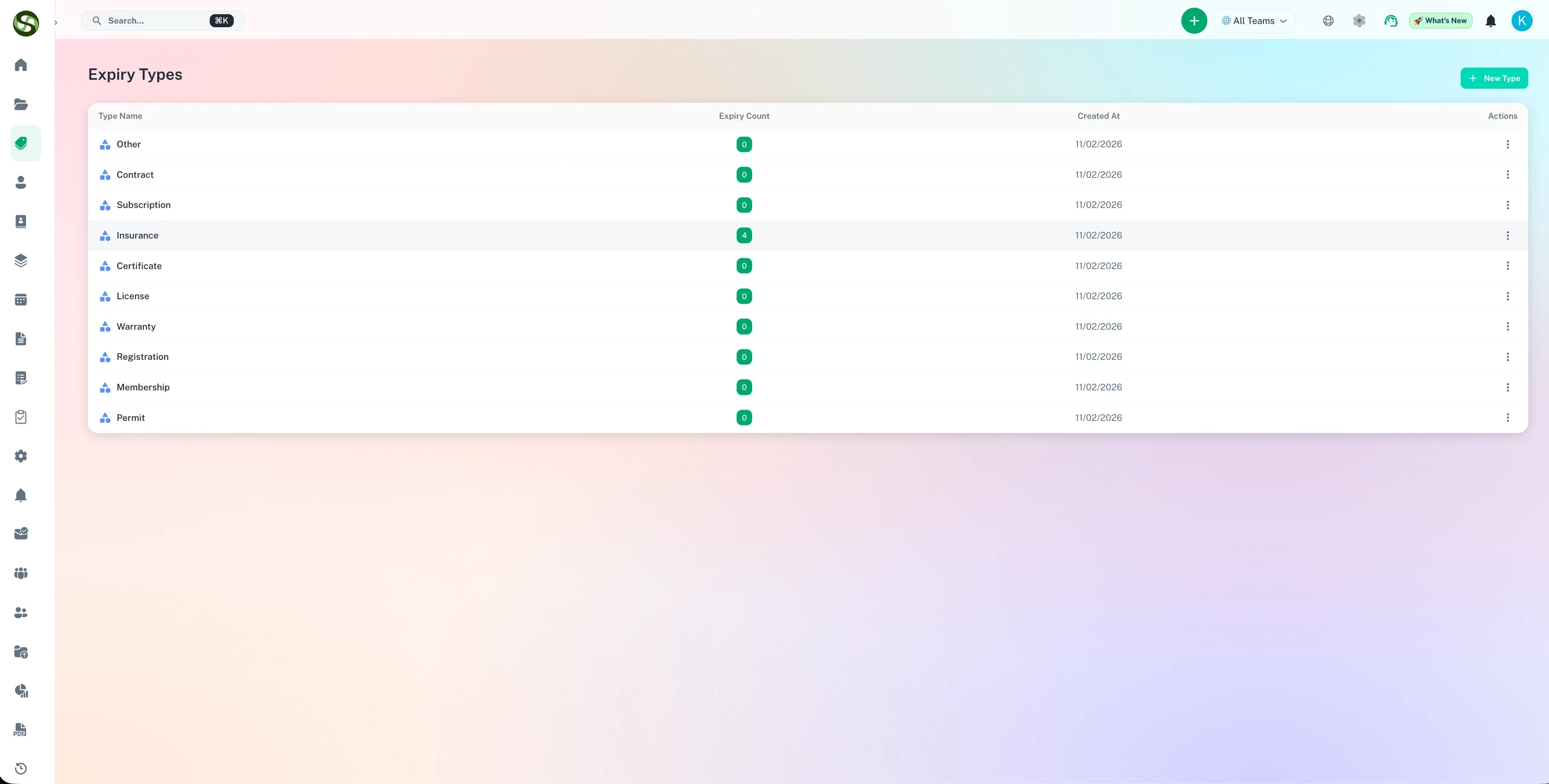The width and height of the screenshot is (1549, 784).
Task: Open the notifications bell in header
Action: coord(1491,21)
